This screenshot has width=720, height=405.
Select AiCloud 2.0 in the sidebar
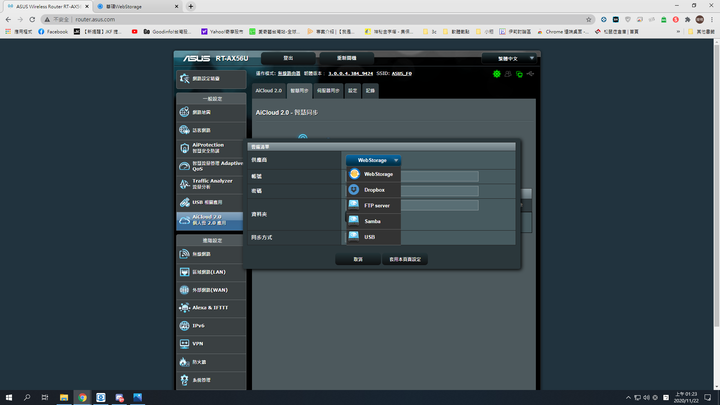pos(211,220)
